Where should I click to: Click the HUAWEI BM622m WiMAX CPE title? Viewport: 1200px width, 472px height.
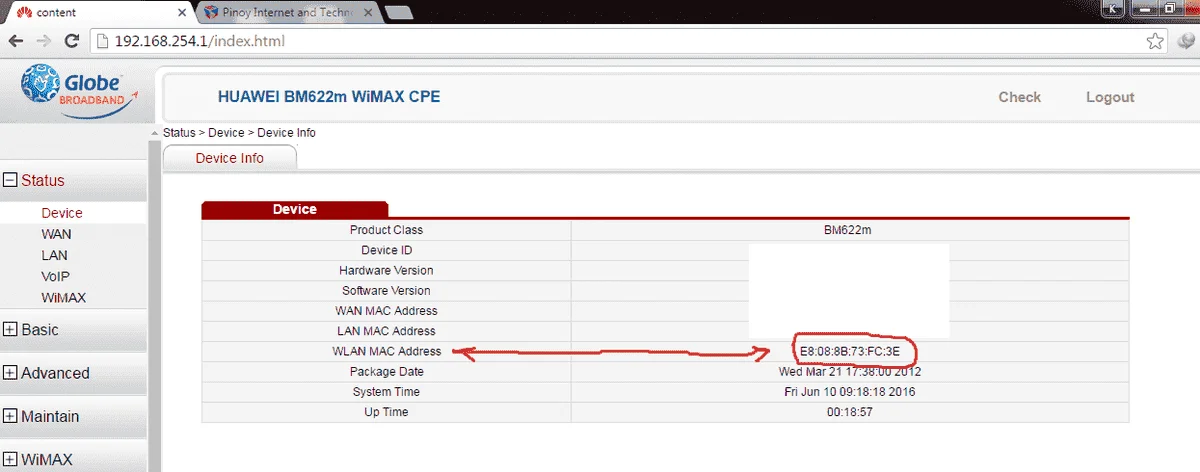(329, 97)
